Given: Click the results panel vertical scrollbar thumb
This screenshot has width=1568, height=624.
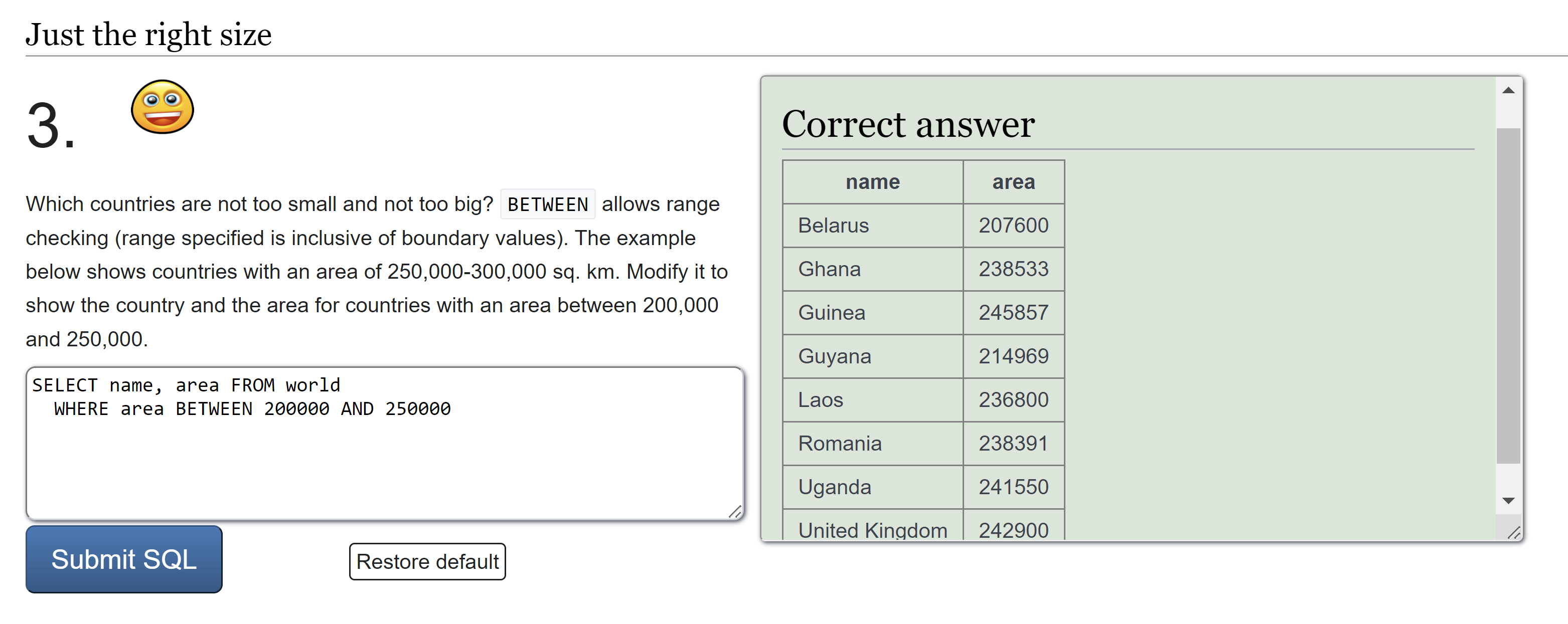Looking at the screenshot, I should tap(1508, 295).
